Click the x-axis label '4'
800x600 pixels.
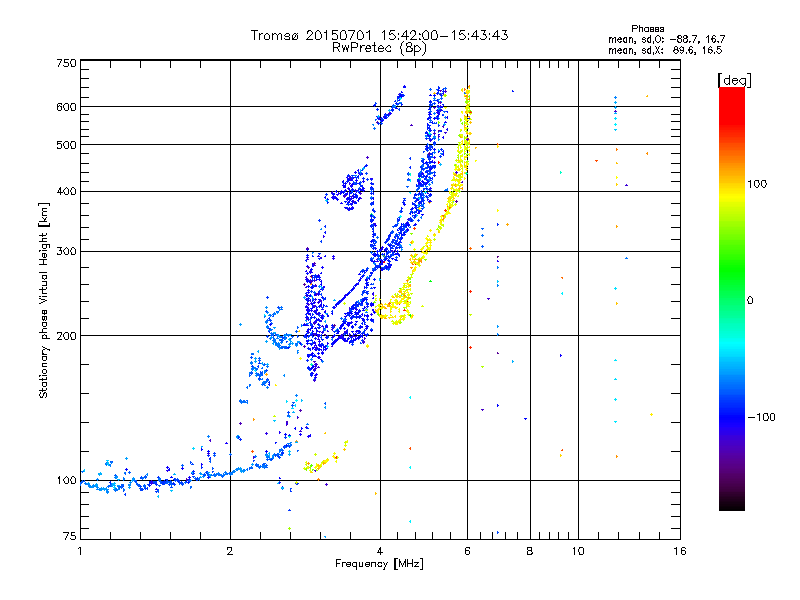(380, 551)
